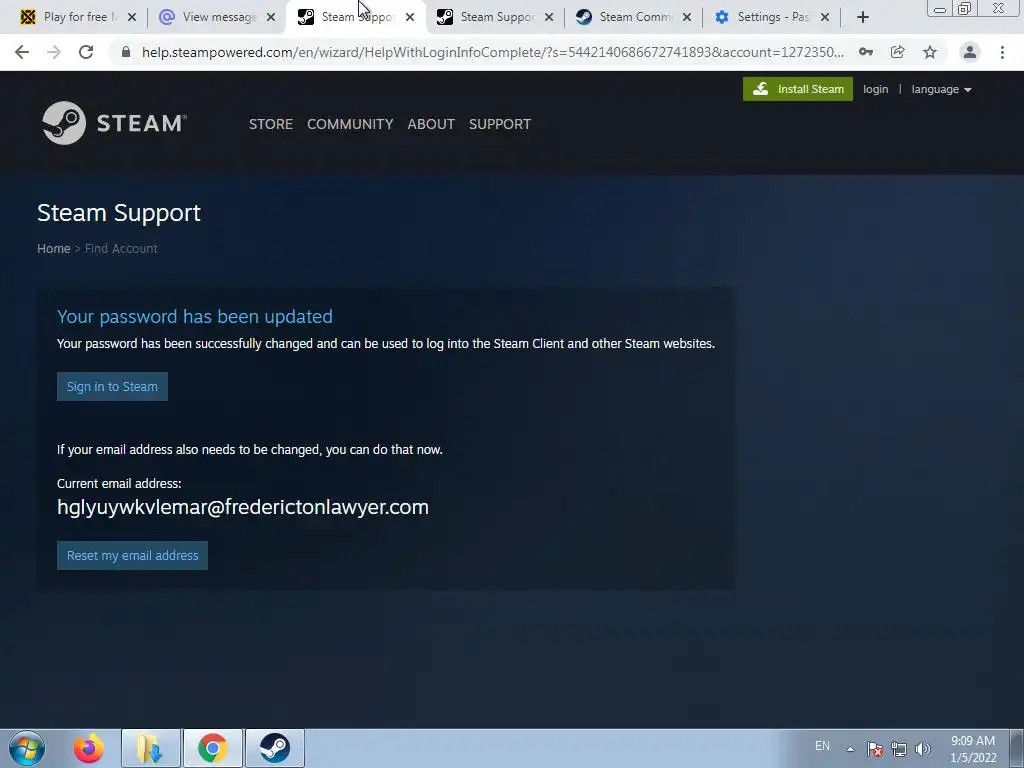Click the login link
The width and height of the screenshot is (1024, 768).
875,89
